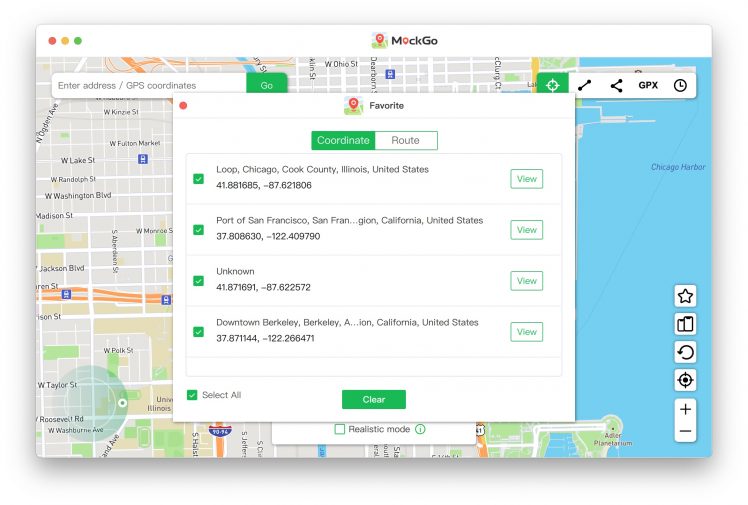
Task: Uncheck the Loop, Chicago favorite
Action: click(x=199, y=179)
